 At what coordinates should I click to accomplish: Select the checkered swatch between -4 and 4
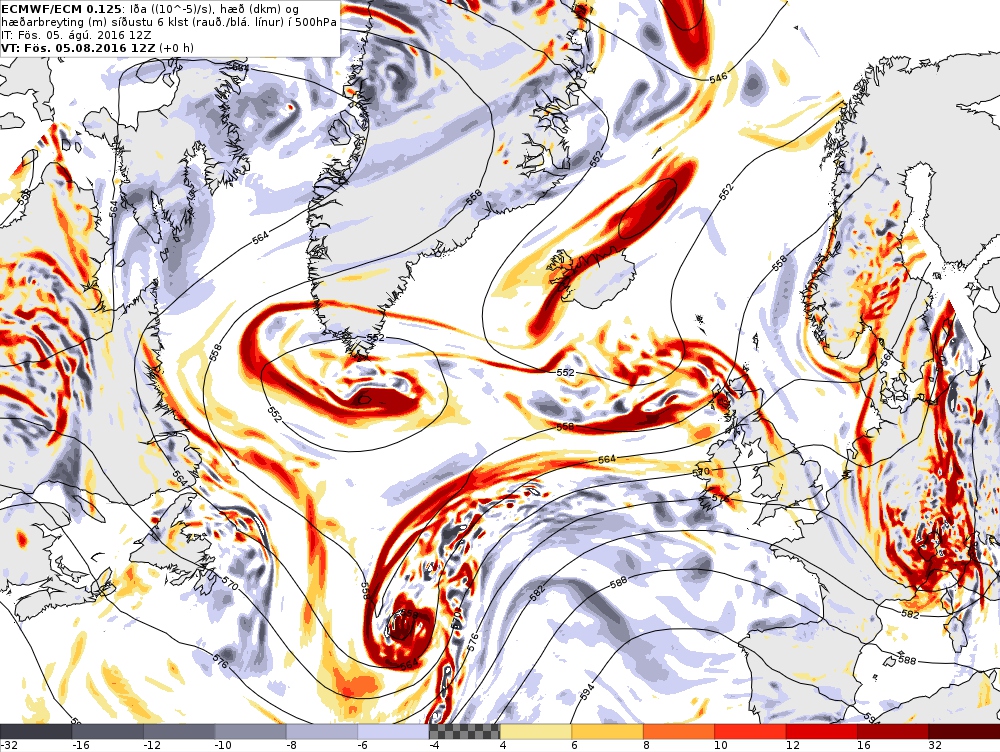(465, 731)
